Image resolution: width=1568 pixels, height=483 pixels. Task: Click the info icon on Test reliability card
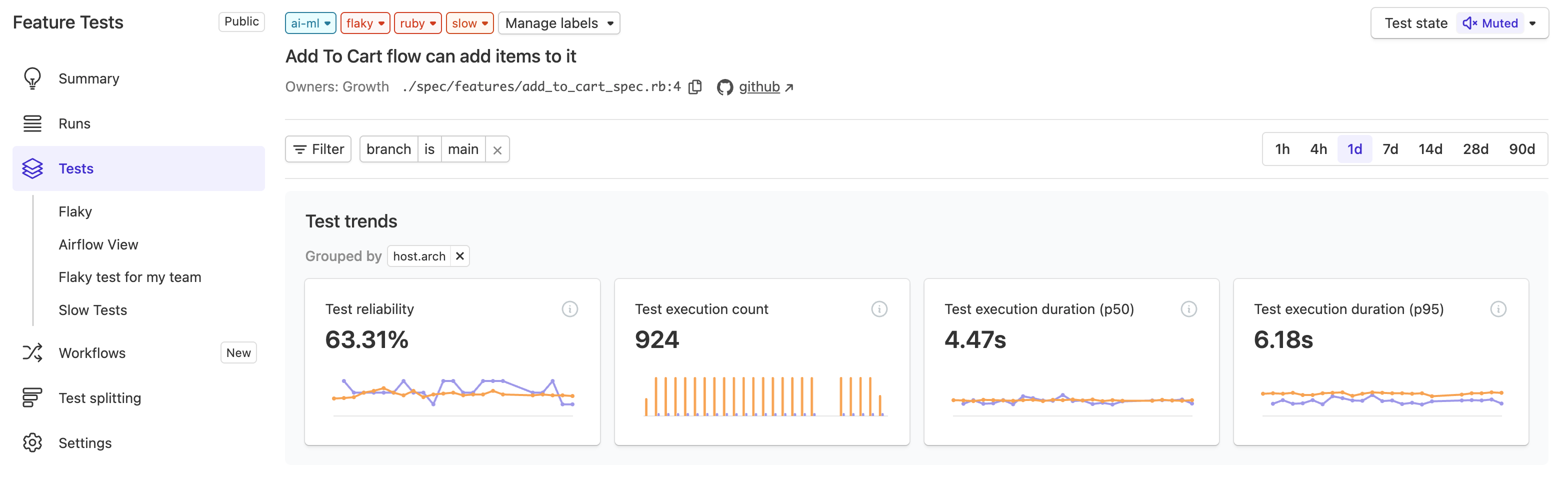coord(569,309)
